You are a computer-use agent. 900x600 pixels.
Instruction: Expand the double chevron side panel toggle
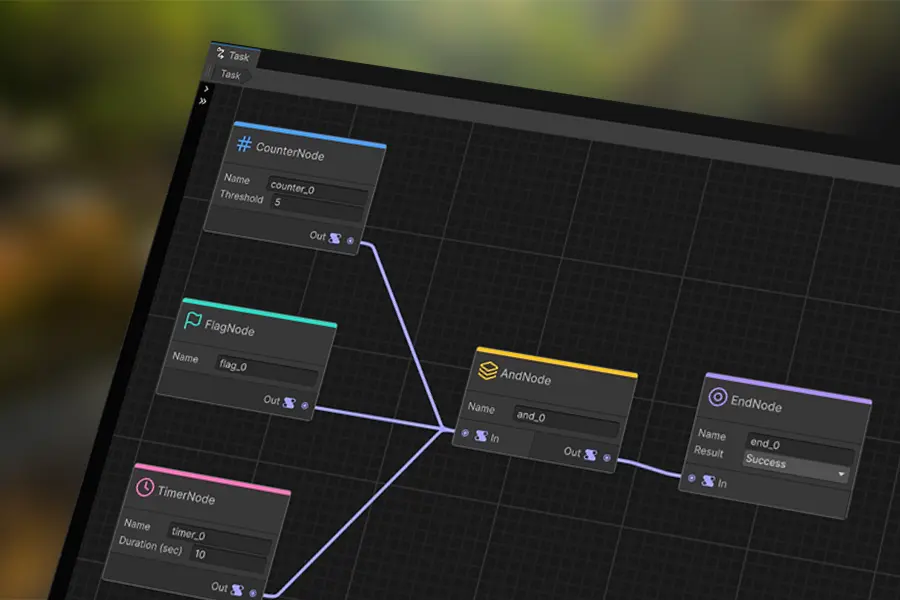tap(203, 101)
